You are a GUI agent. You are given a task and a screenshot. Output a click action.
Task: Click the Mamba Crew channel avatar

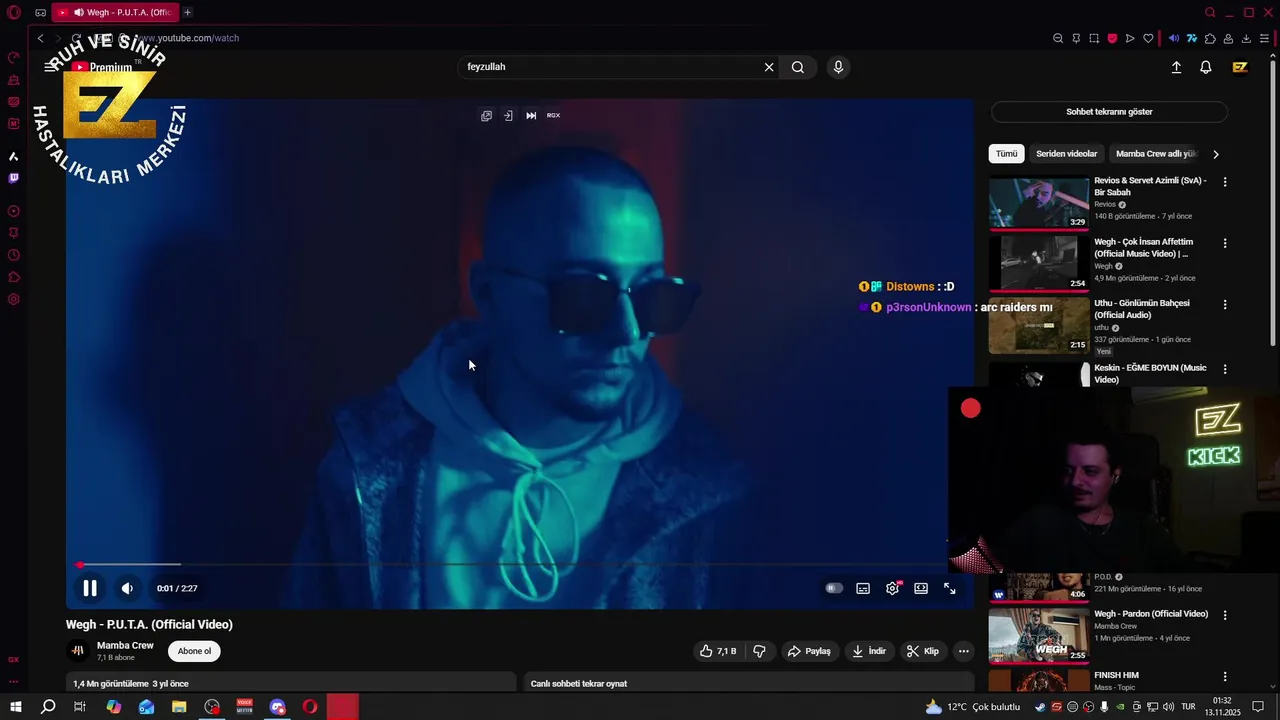(78, 651)
